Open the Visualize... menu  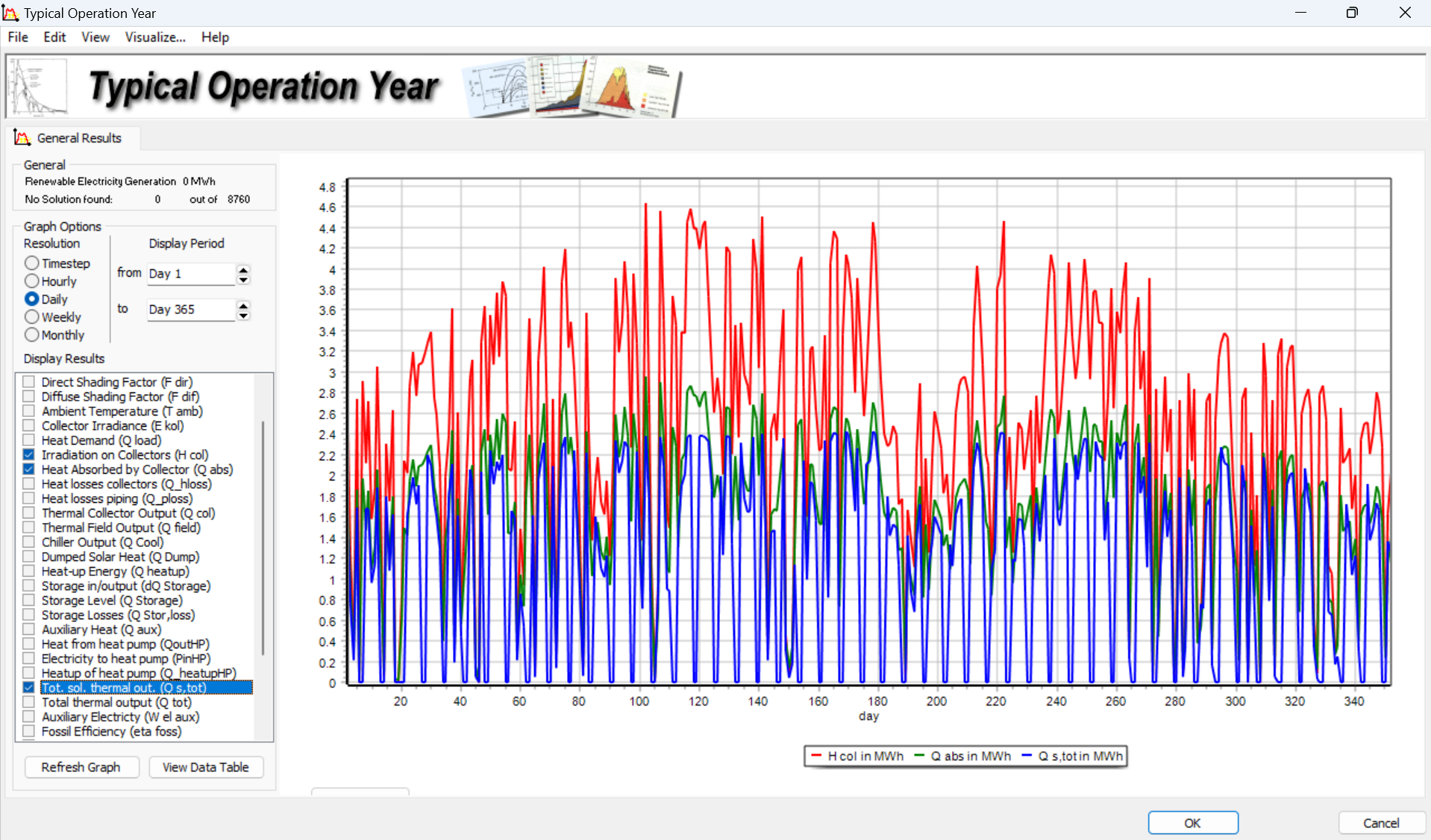[x=155, y=37]
